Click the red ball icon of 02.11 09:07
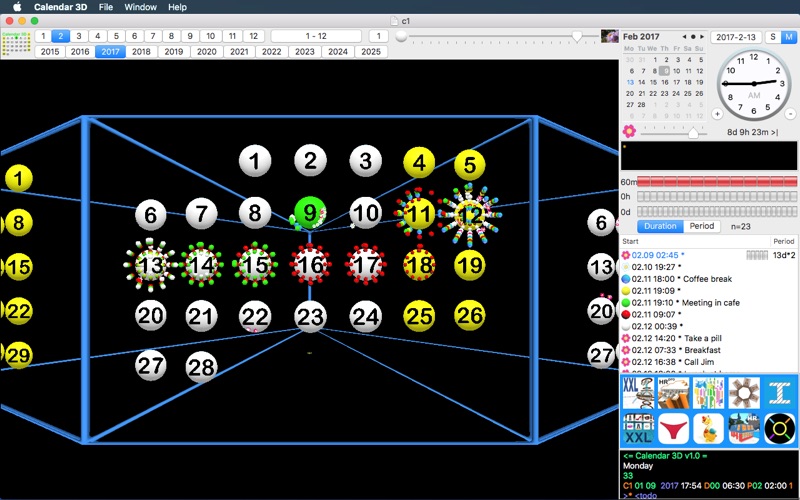 point(626,314)
